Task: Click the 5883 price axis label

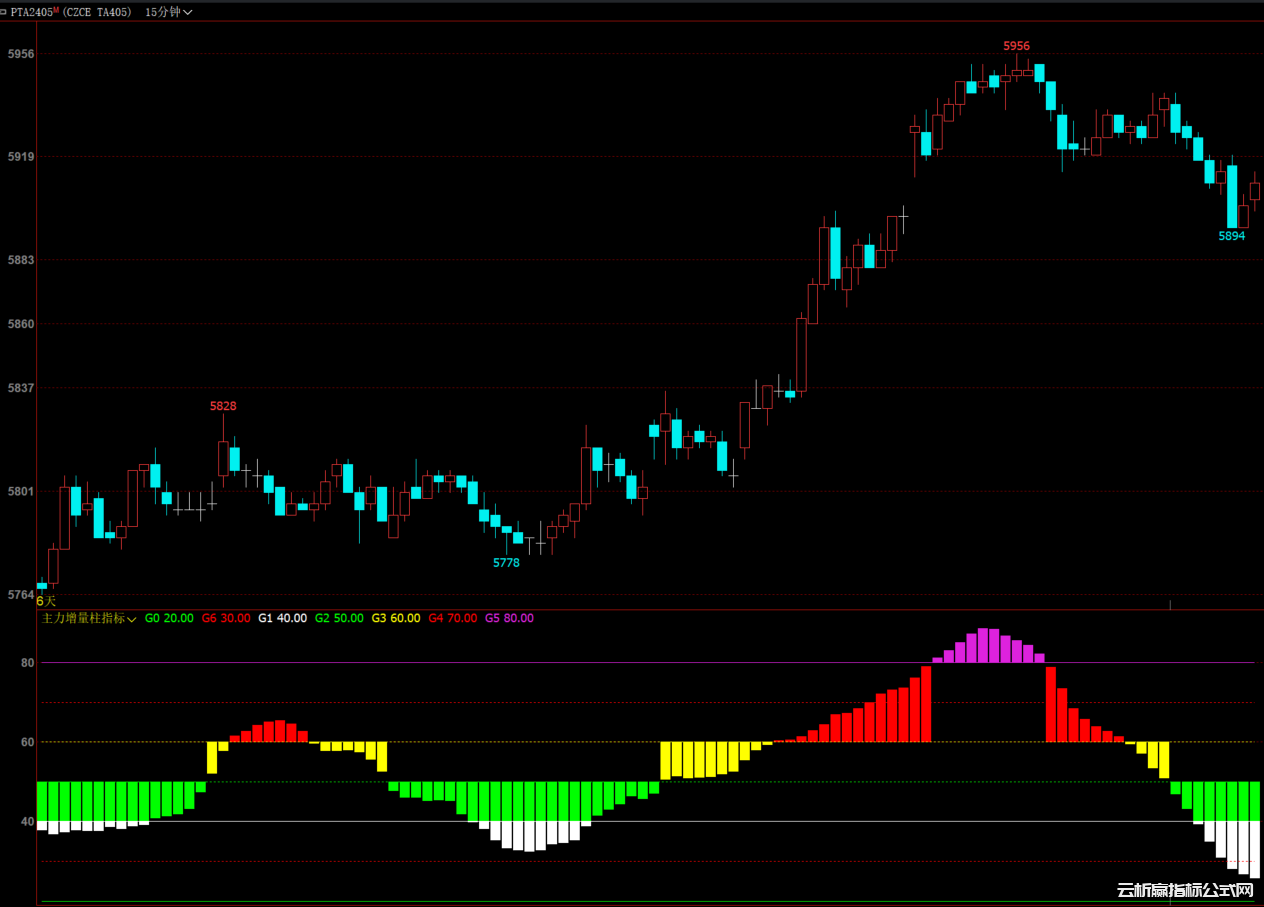Action: pyautogui.click(x=20, y=260)
